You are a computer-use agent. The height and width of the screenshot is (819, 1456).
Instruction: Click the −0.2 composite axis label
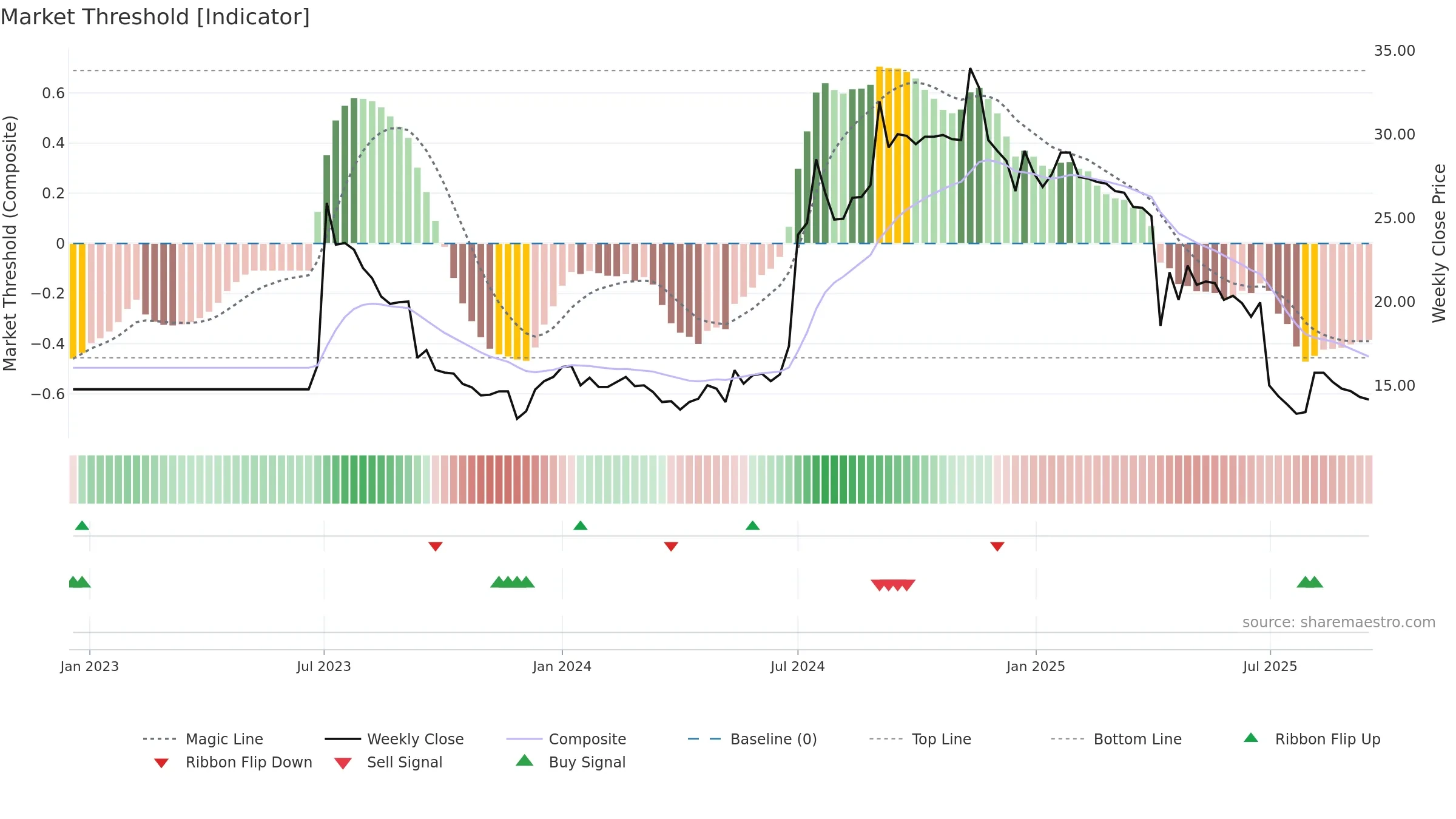tap(48, 294)
